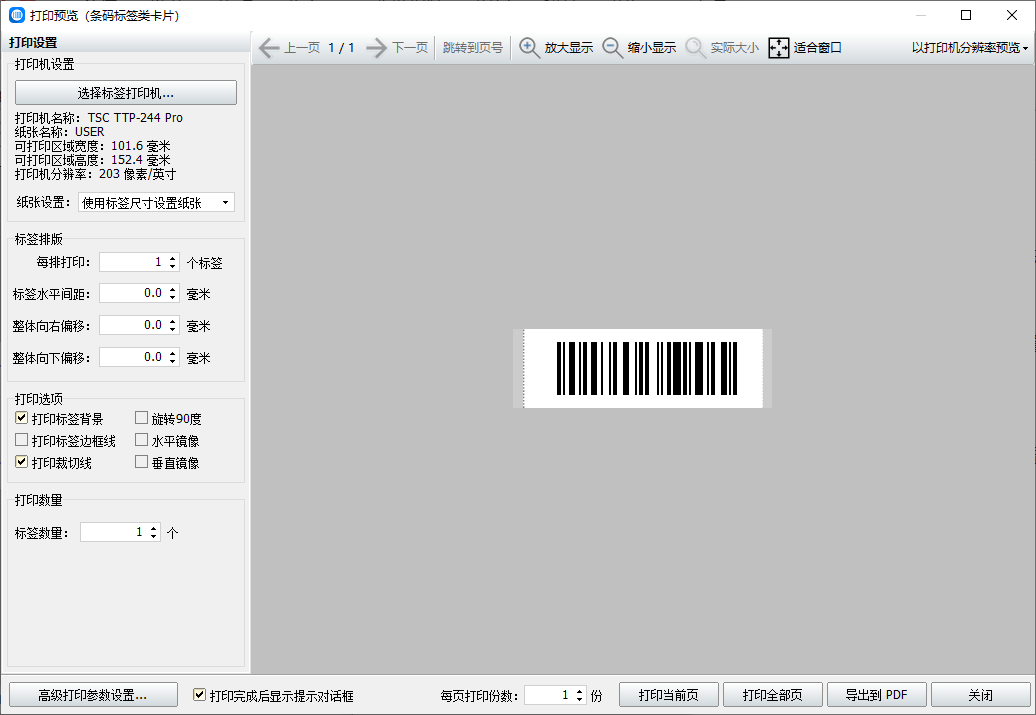1036x715 pixels.
Task: Click the app icon in title bar
Action: (x=17, y=15)
